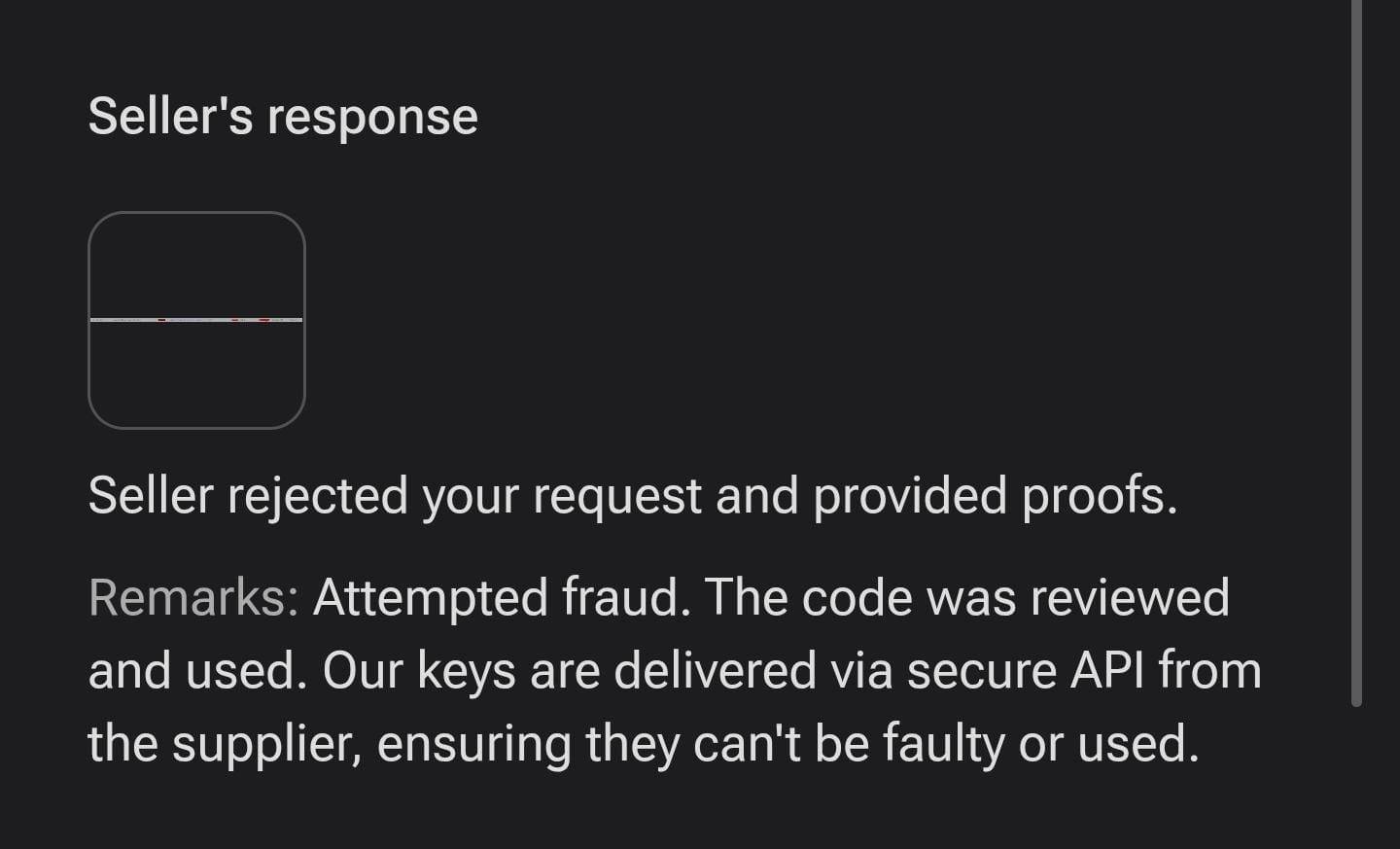Click the "provided proofs." words
Viewport: 1400px width, 849px height.
(995, 496)
